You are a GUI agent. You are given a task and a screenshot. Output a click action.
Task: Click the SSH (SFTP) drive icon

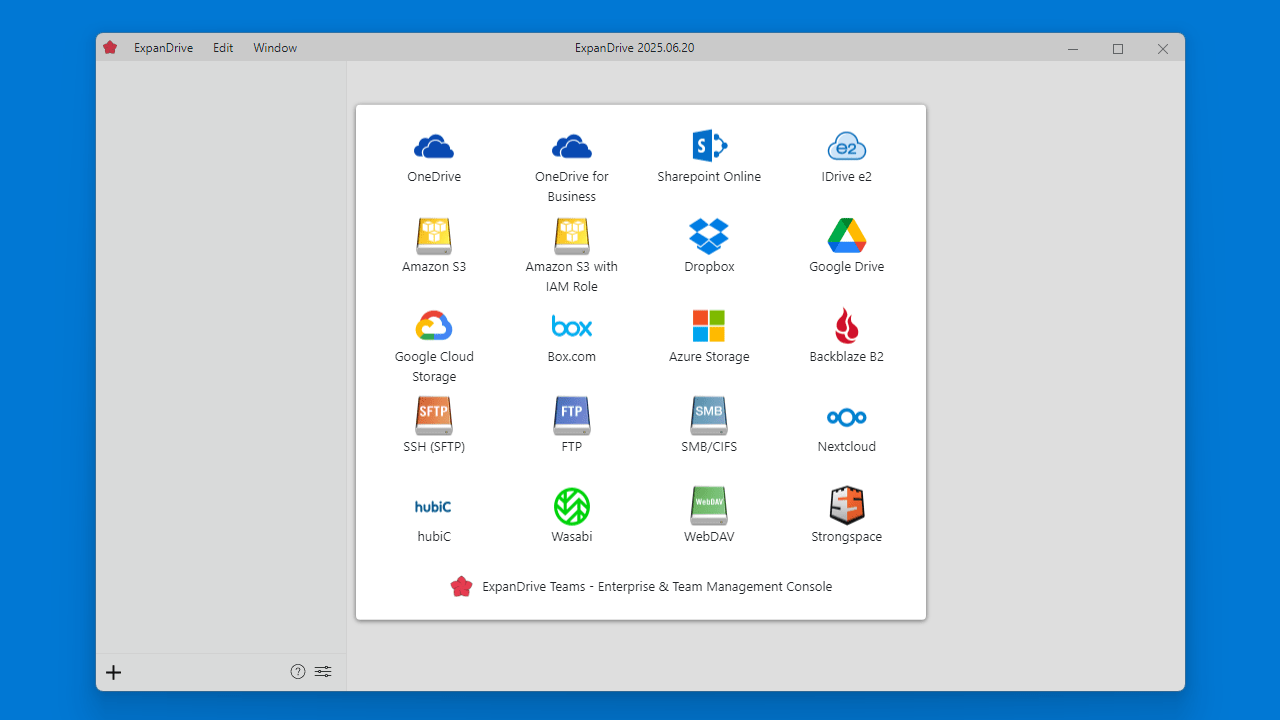(x=434, y=416)
